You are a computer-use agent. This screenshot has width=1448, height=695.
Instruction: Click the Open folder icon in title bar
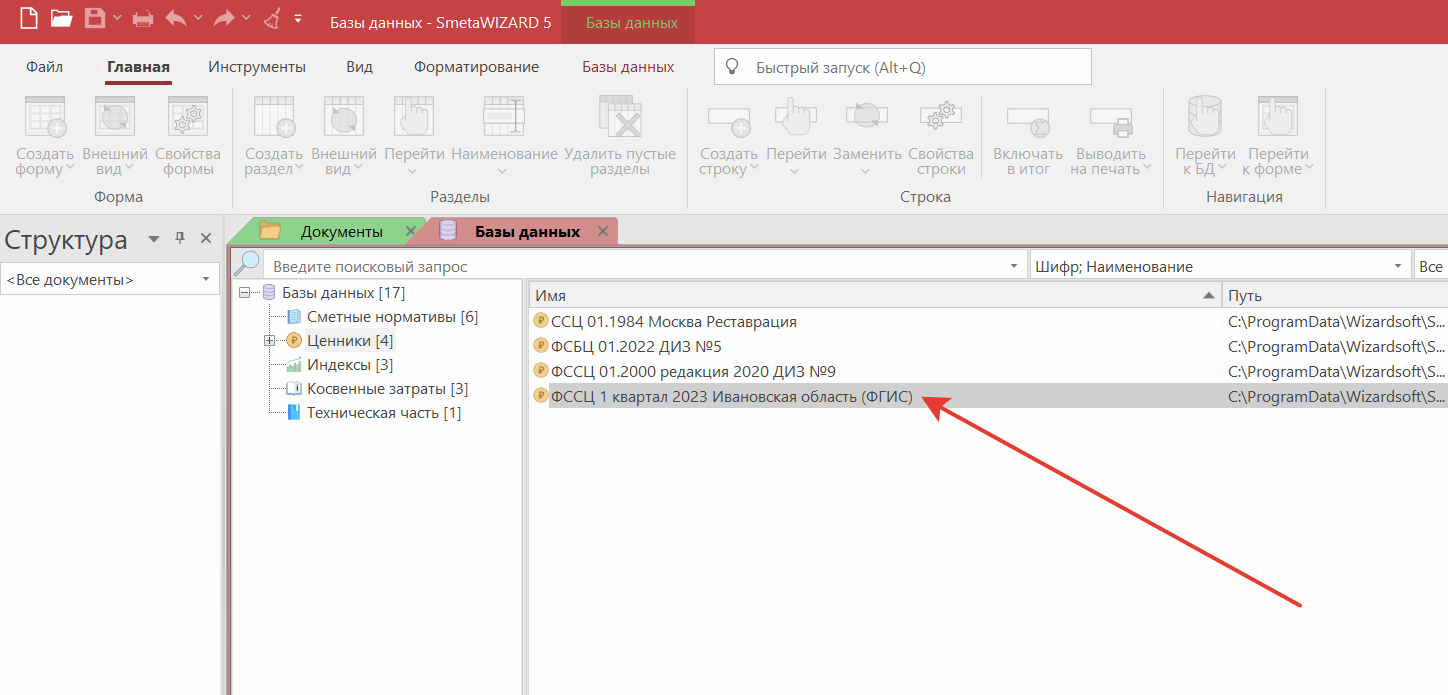pyautogui.click(x=61, y=18)
